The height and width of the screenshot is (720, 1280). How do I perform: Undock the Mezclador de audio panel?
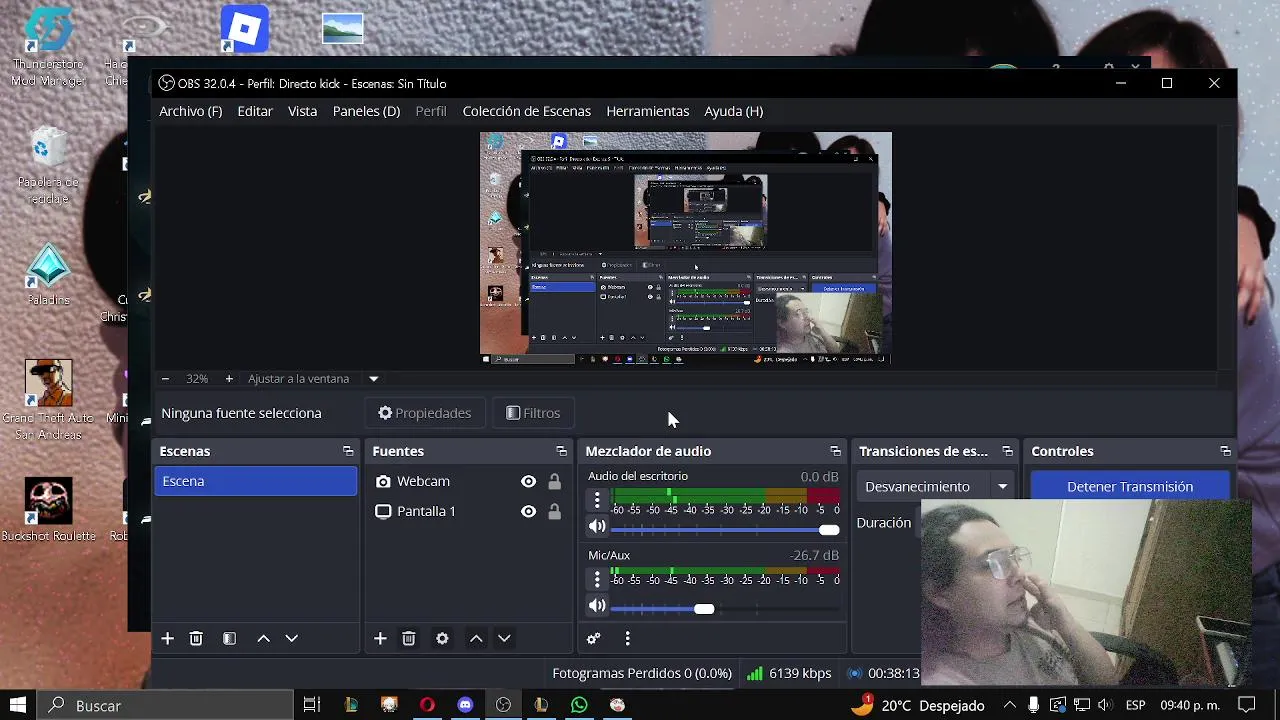pyautogui.click(x=835, y=451)
